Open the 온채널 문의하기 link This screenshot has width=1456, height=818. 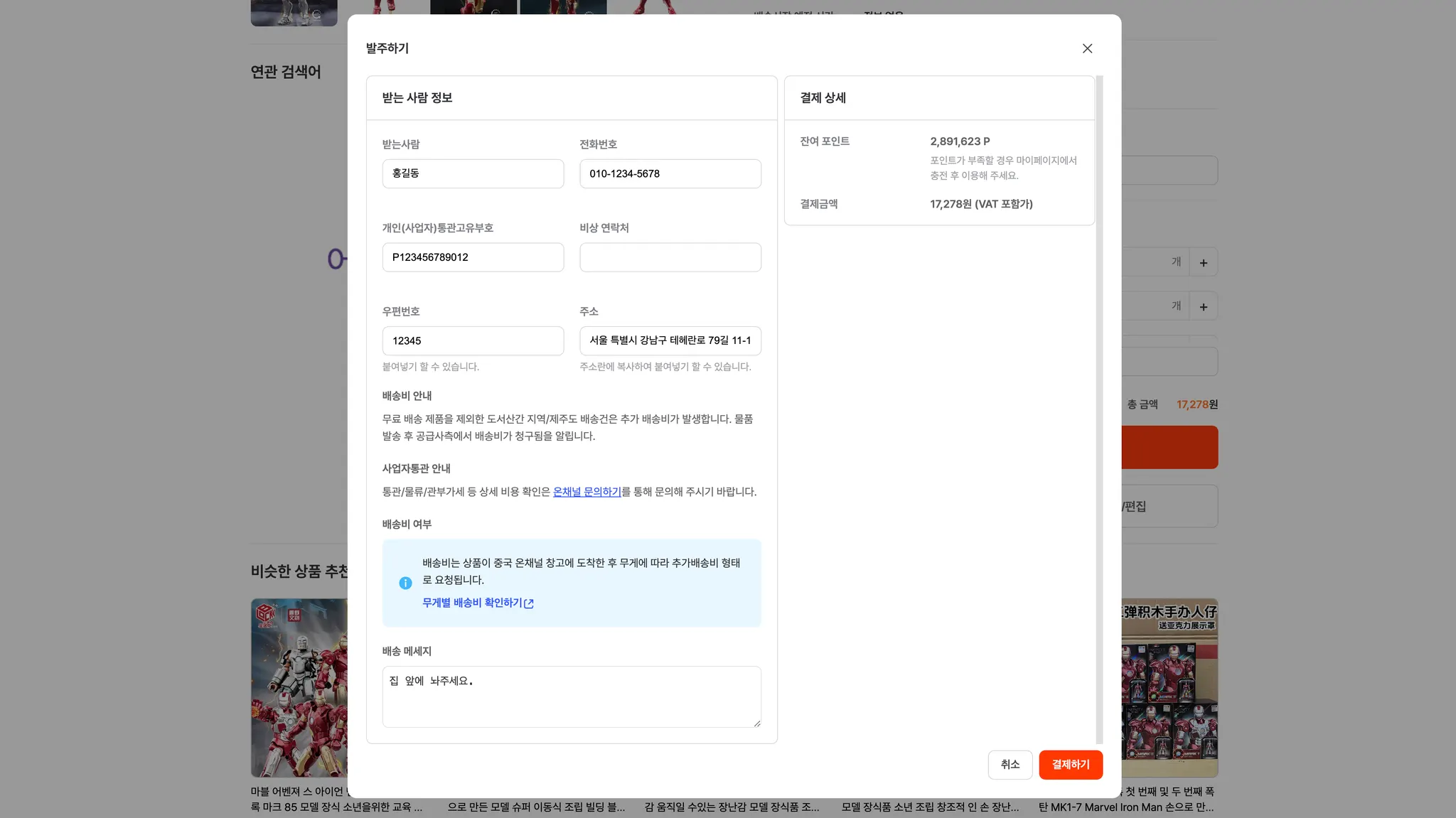[587, 492]
